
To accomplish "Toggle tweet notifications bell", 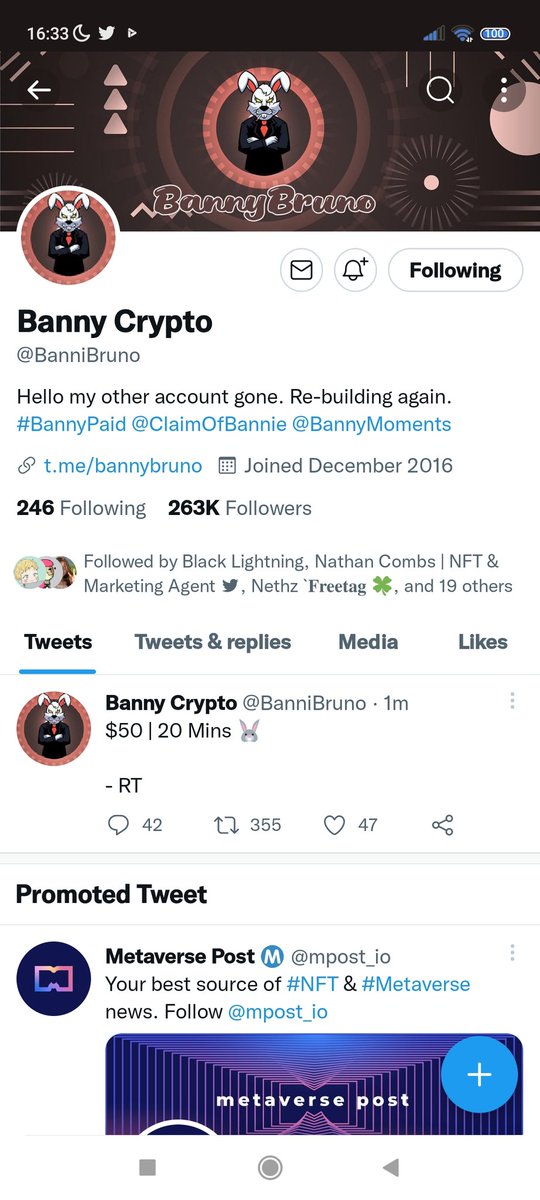I will (x=355, y=270).
